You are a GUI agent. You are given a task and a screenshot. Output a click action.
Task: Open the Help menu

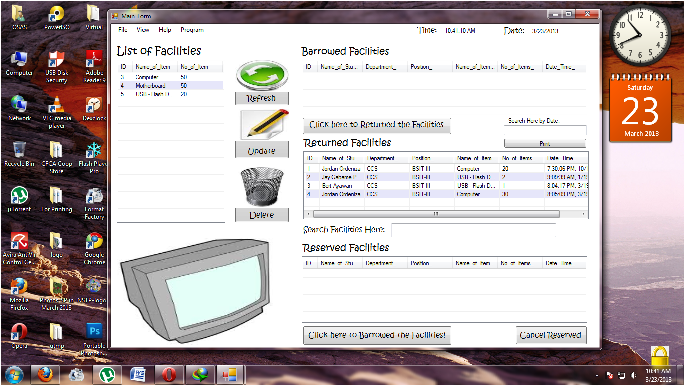(x=164, y=30)
